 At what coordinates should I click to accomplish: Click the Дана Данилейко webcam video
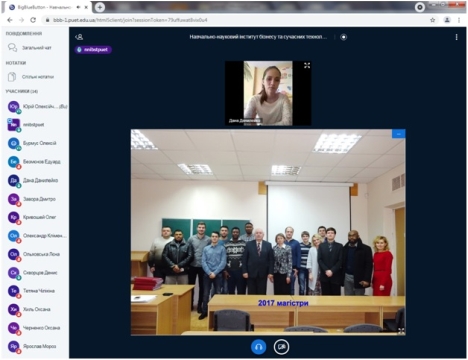click(x=268, y=93)
